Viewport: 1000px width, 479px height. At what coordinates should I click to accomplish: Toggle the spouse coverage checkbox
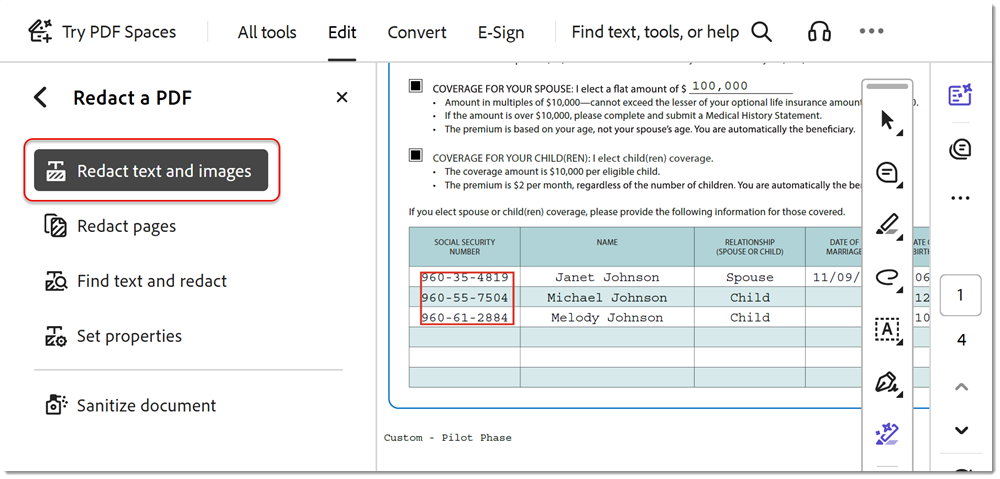pos(416,85)
